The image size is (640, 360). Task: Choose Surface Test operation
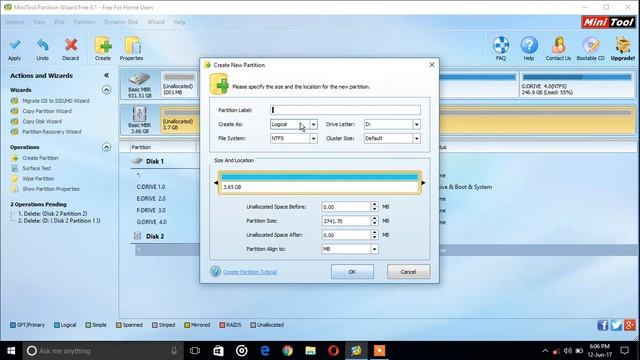(x=37, y=168)
